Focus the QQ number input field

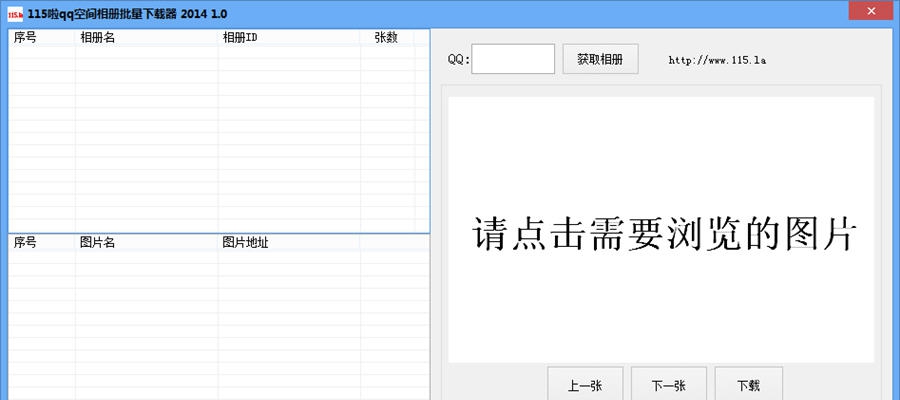point(513,59)
